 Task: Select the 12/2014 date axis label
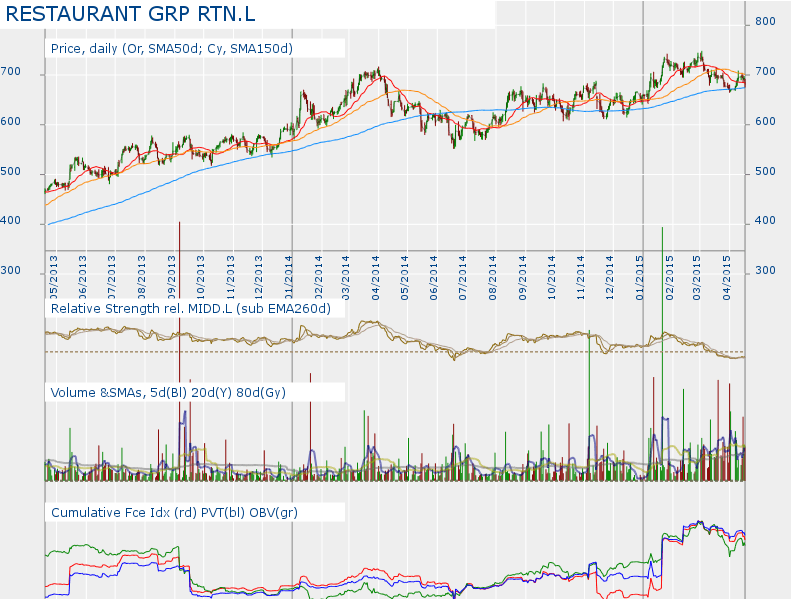pyautogui.click(x=609, y=278)
